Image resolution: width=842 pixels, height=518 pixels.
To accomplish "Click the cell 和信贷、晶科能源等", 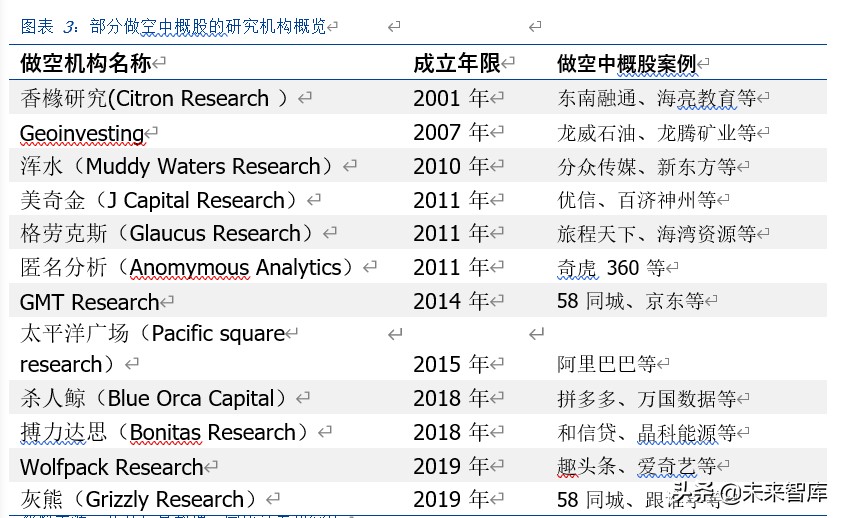I will point(647,433).
